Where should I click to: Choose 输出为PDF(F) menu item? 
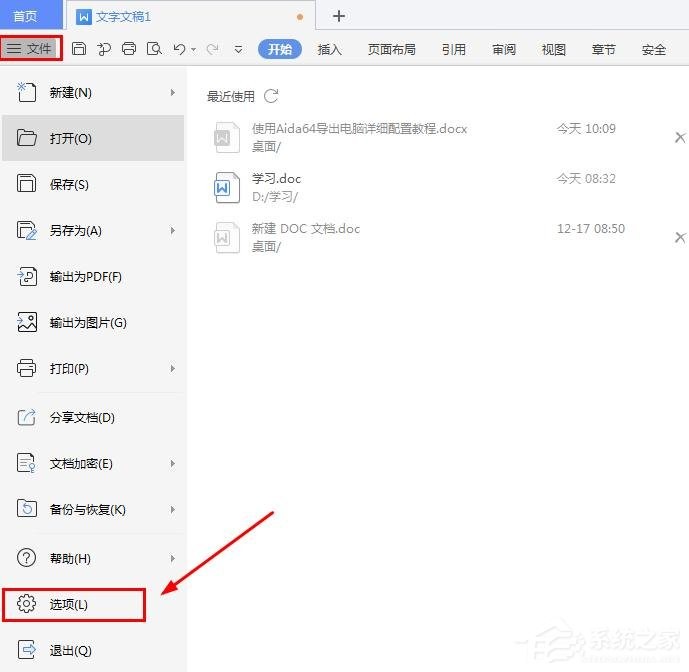[93, 276]
